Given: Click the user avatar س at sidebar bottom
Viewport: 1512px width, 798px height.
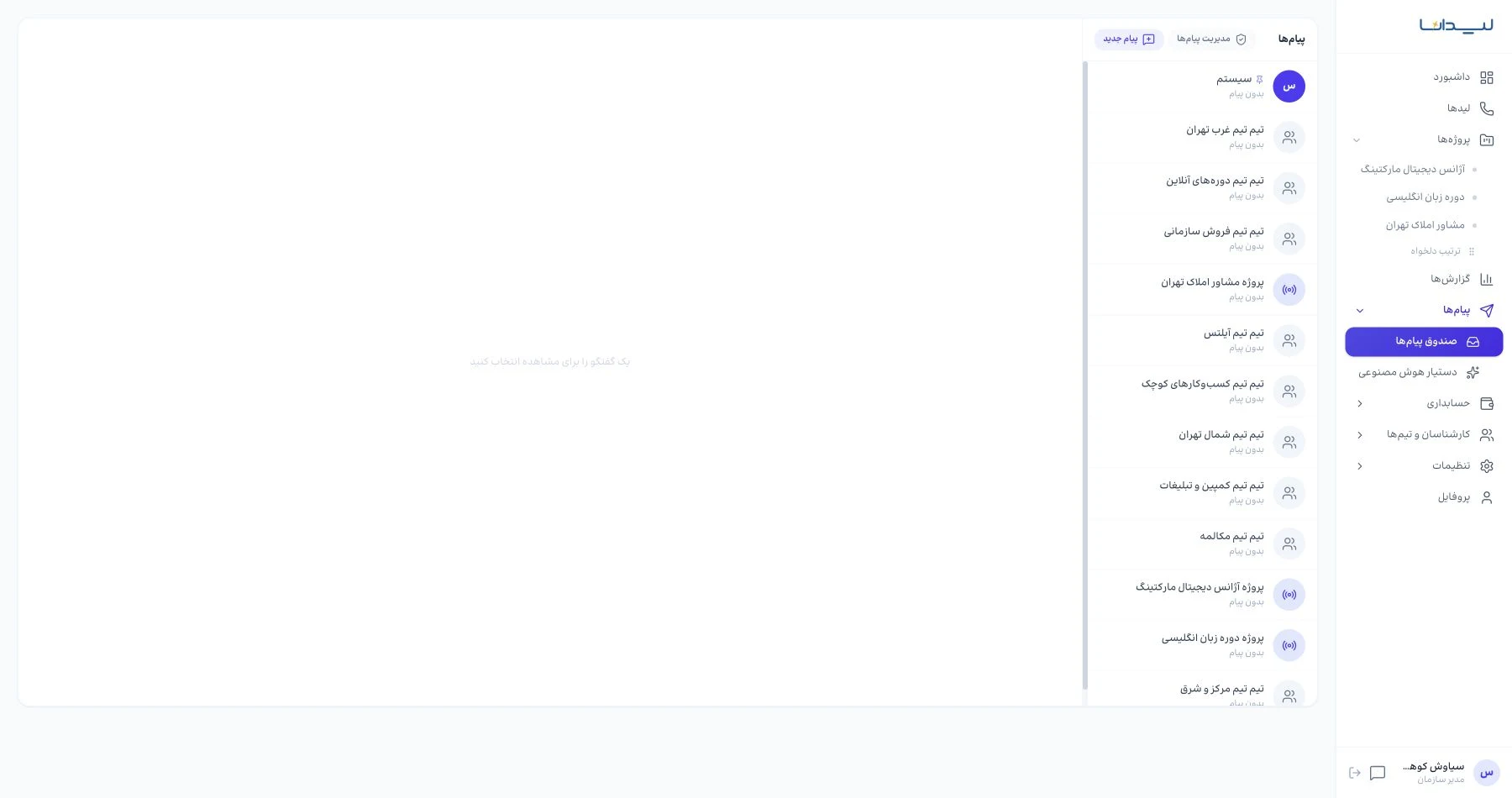Looking at the screenshot, I should (x=1487, y=773).
